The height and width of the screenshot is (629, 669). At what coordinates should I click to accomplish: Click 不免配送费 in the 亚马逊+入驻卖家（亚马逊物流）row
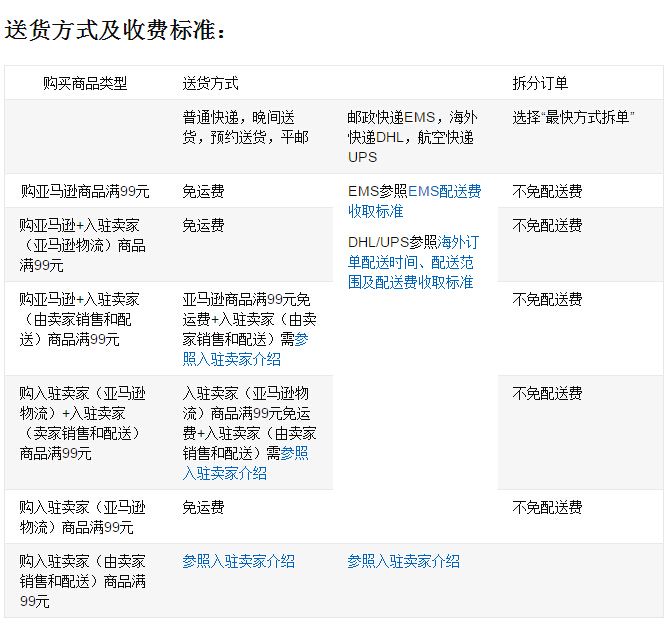point(547,225)
